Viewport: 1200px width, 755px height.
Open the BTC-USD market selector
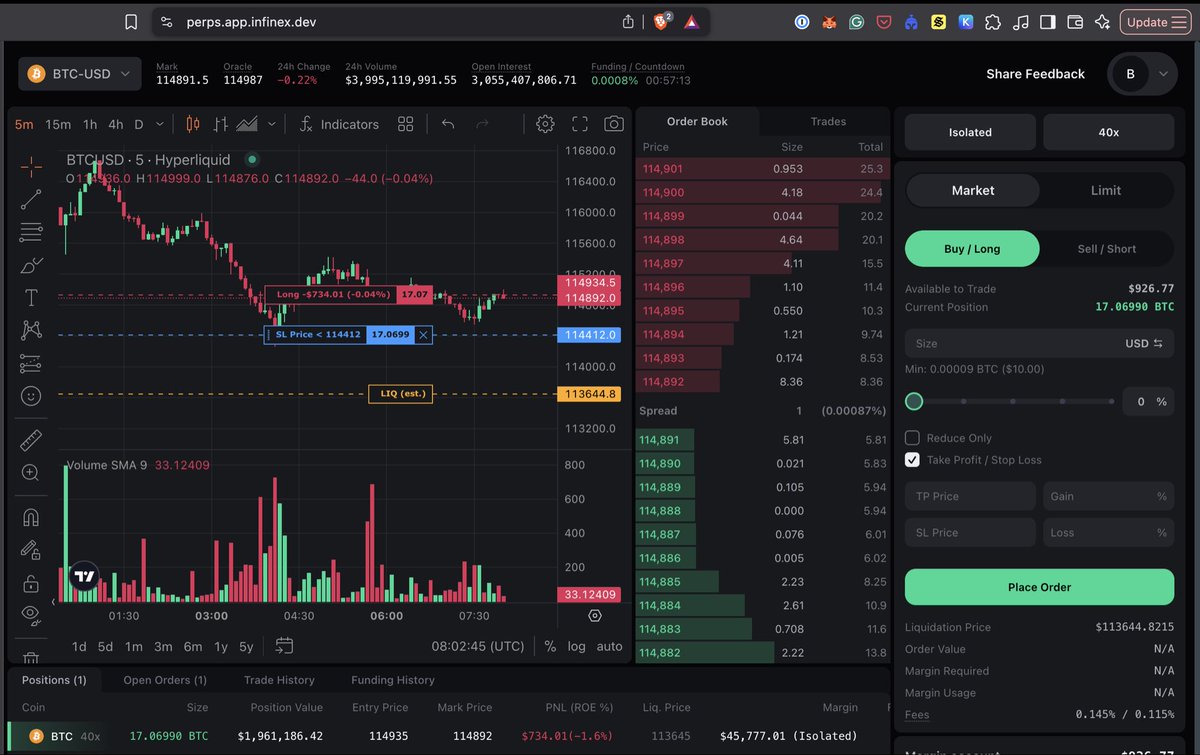[x=80, y=74]
